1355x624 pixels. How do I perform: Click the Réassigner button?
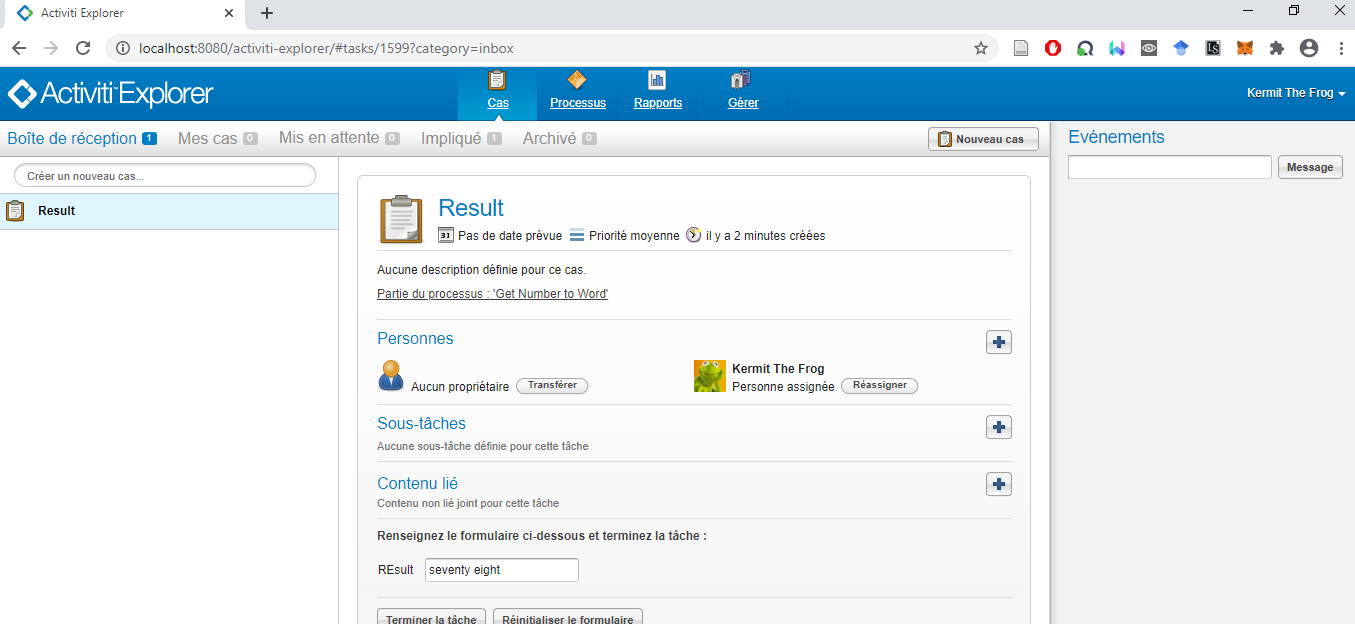pyautogui.click(x=879, y=386)
